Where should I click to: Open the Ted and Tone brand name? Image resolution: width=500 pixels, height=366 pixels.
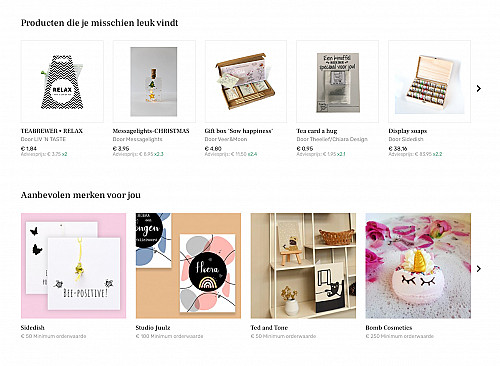tap(269, 328)
